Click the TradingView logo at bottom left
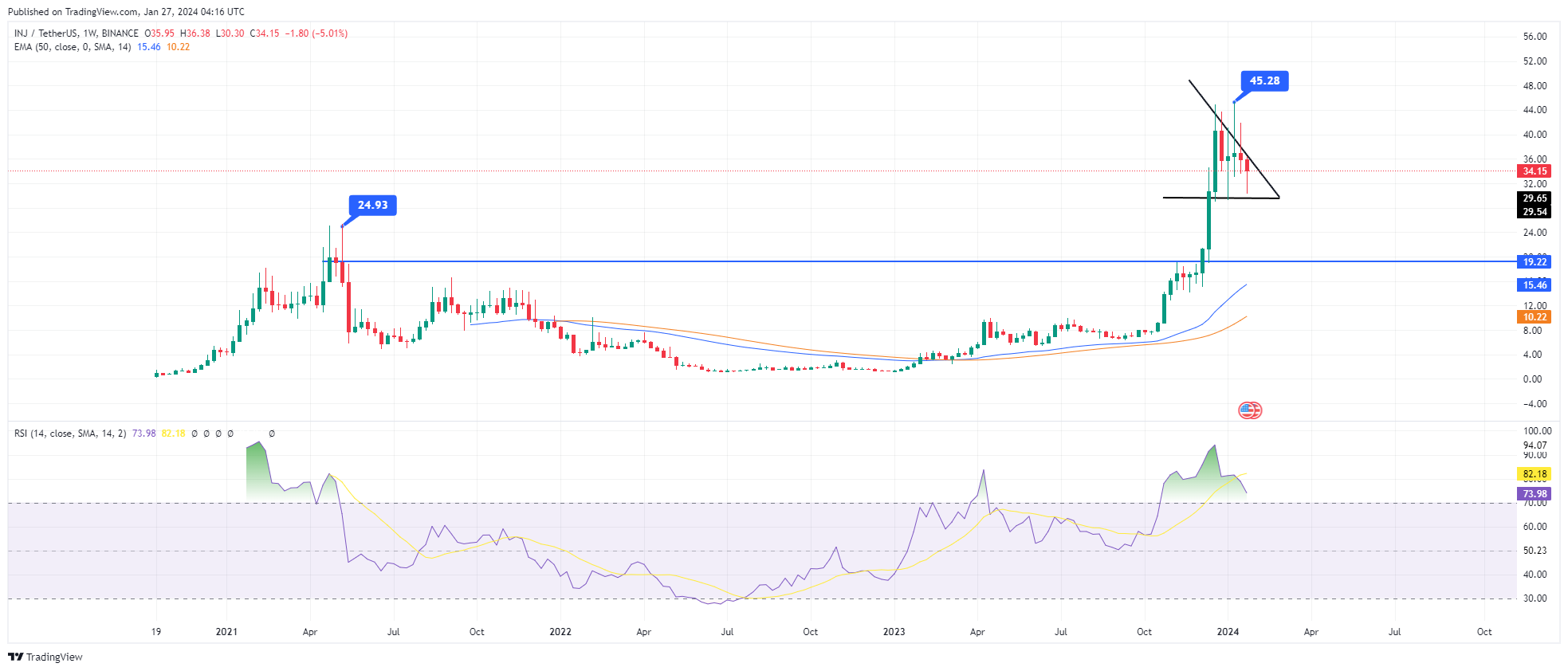The width and height of the screenshot is (1568, 671). coord(45,657)
